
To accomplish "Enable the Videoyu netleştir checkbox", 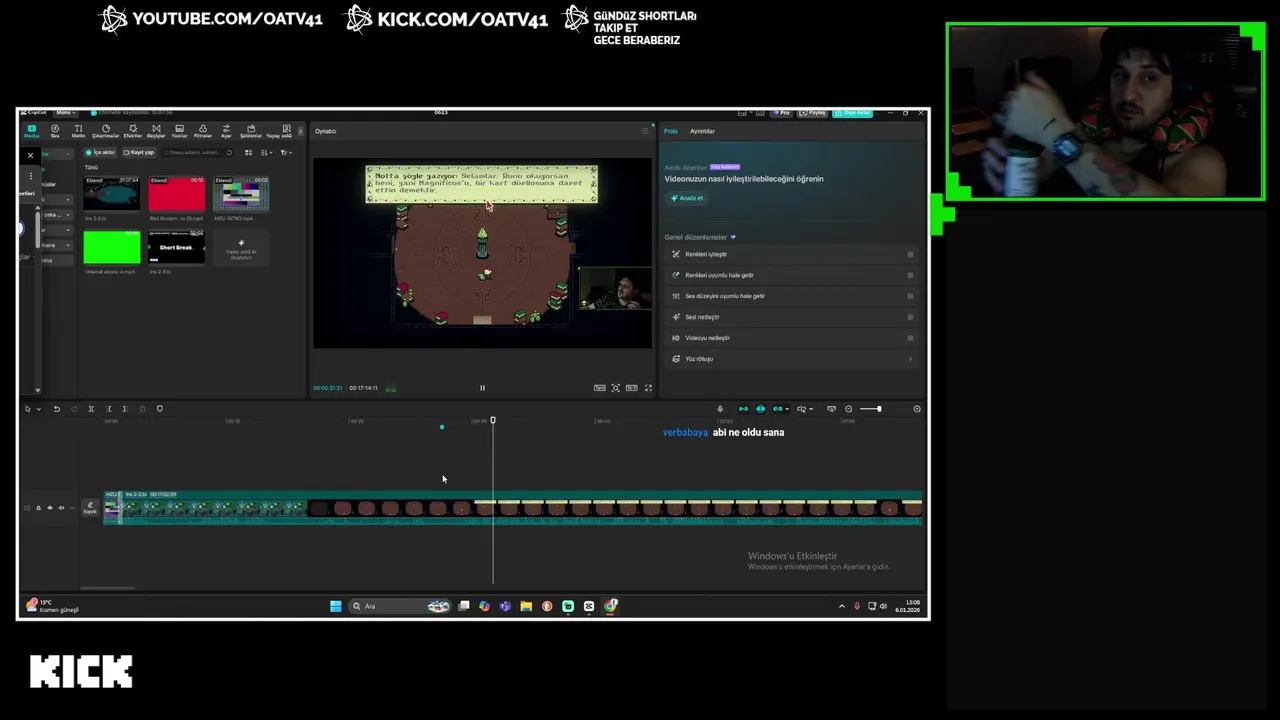I will [910, 338].
